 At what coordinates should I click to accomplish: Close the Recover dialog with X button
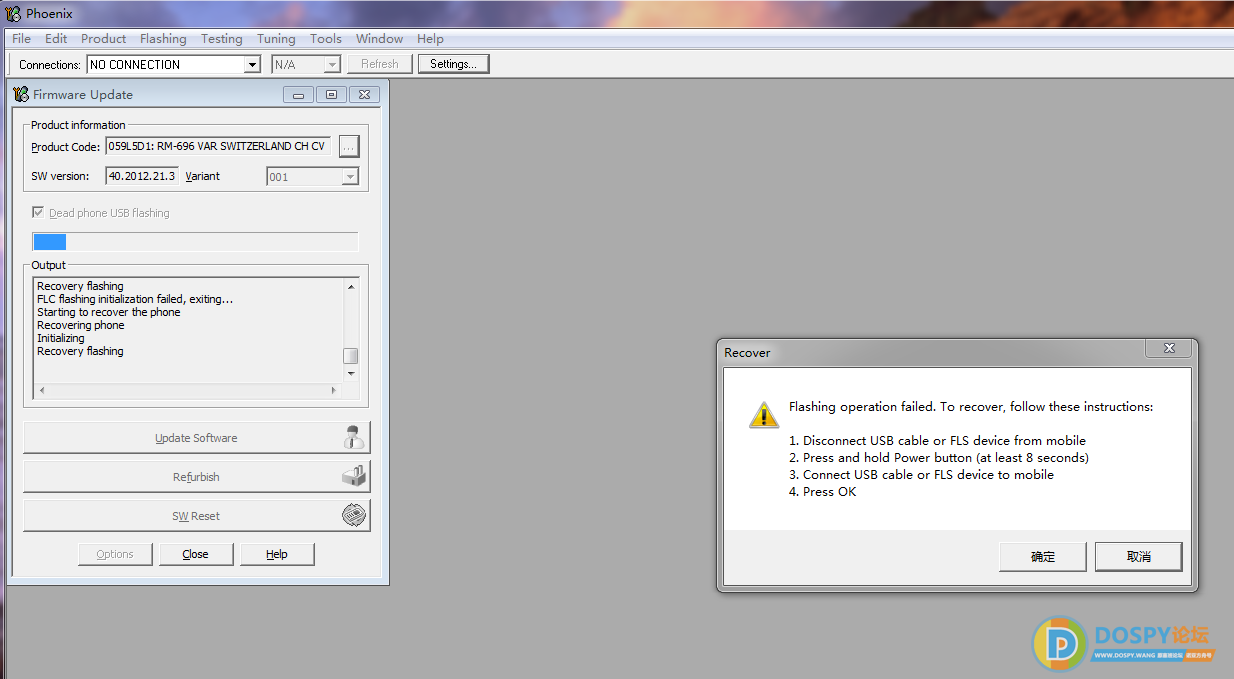1169,349
